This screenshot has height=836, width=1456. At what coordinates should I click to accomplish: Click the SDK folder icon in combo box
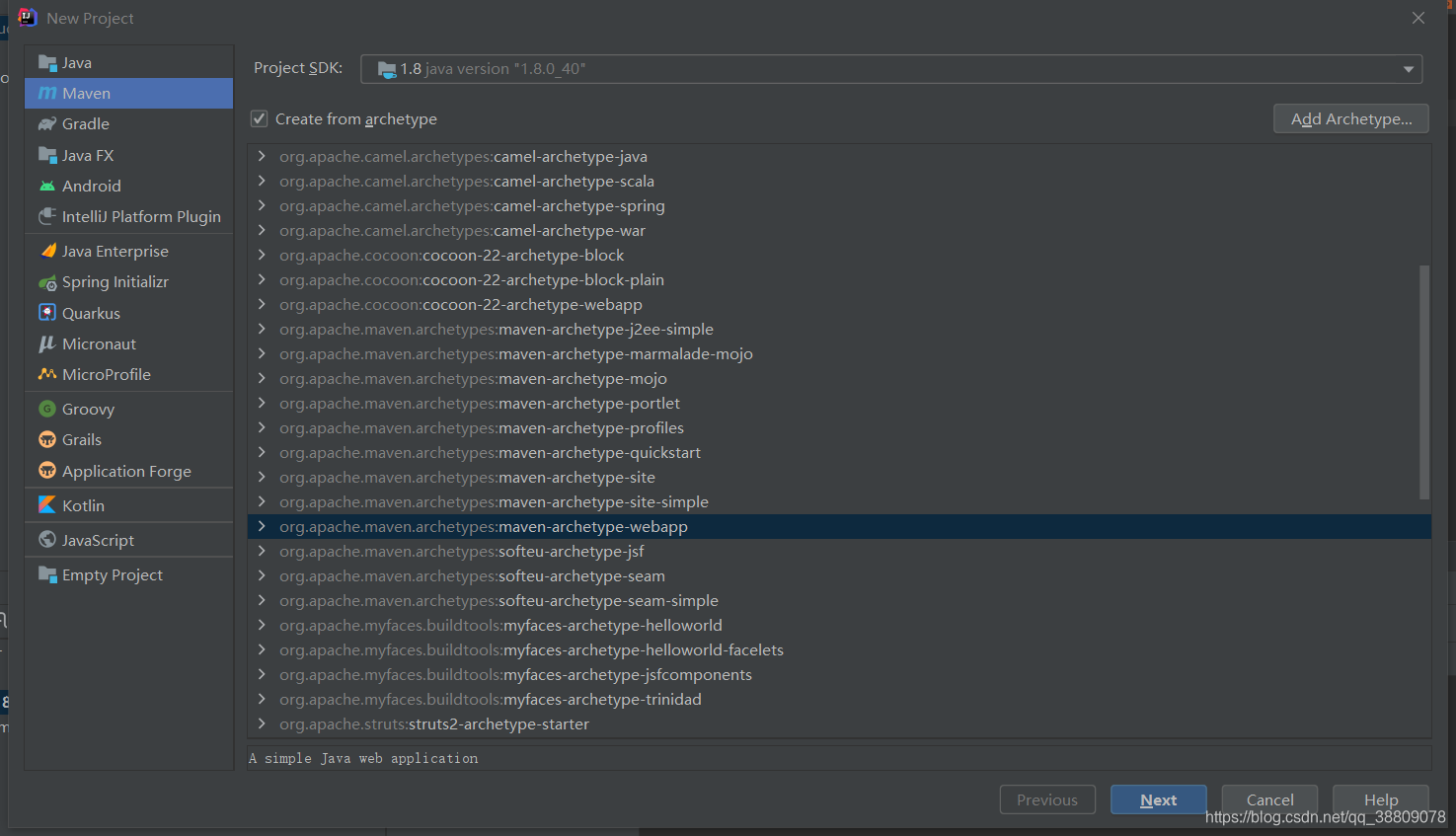[386, 69]
